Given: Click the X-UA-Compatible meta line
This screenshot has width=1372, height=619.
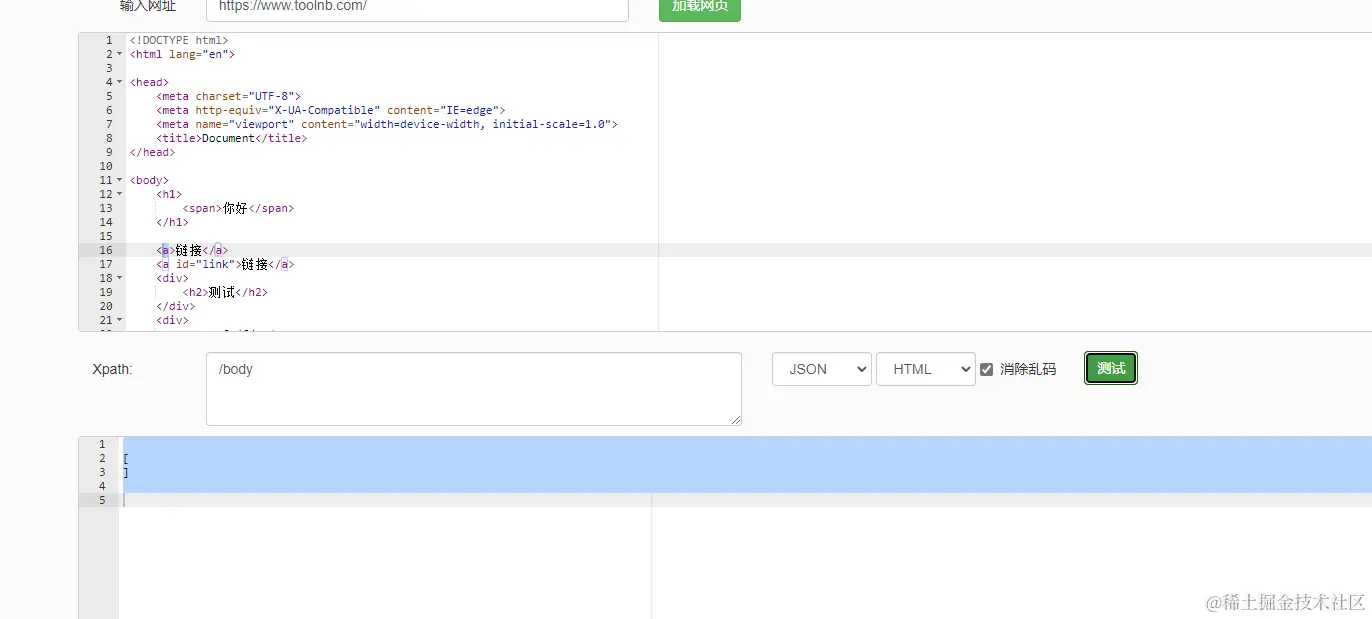Looking at the screenshot, I should tap(330, 110).
